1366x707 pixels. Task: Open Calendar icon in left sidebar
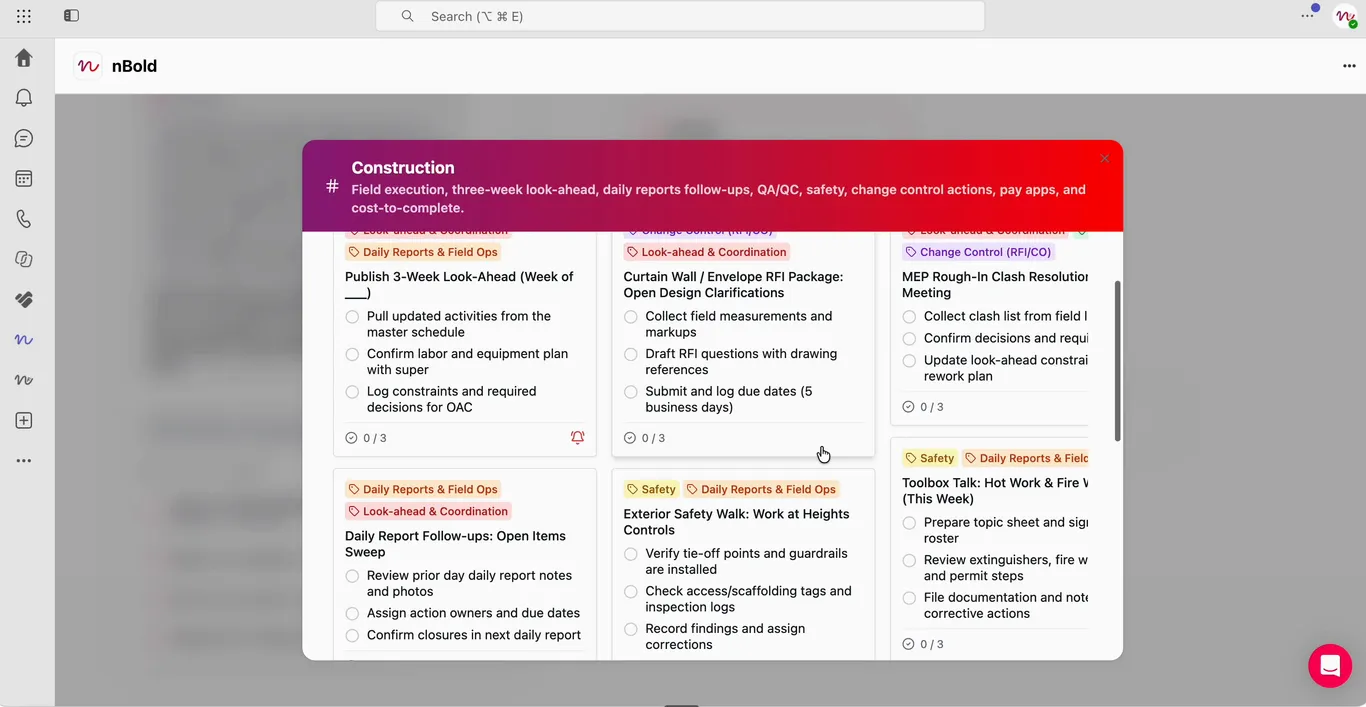[24, 179]
